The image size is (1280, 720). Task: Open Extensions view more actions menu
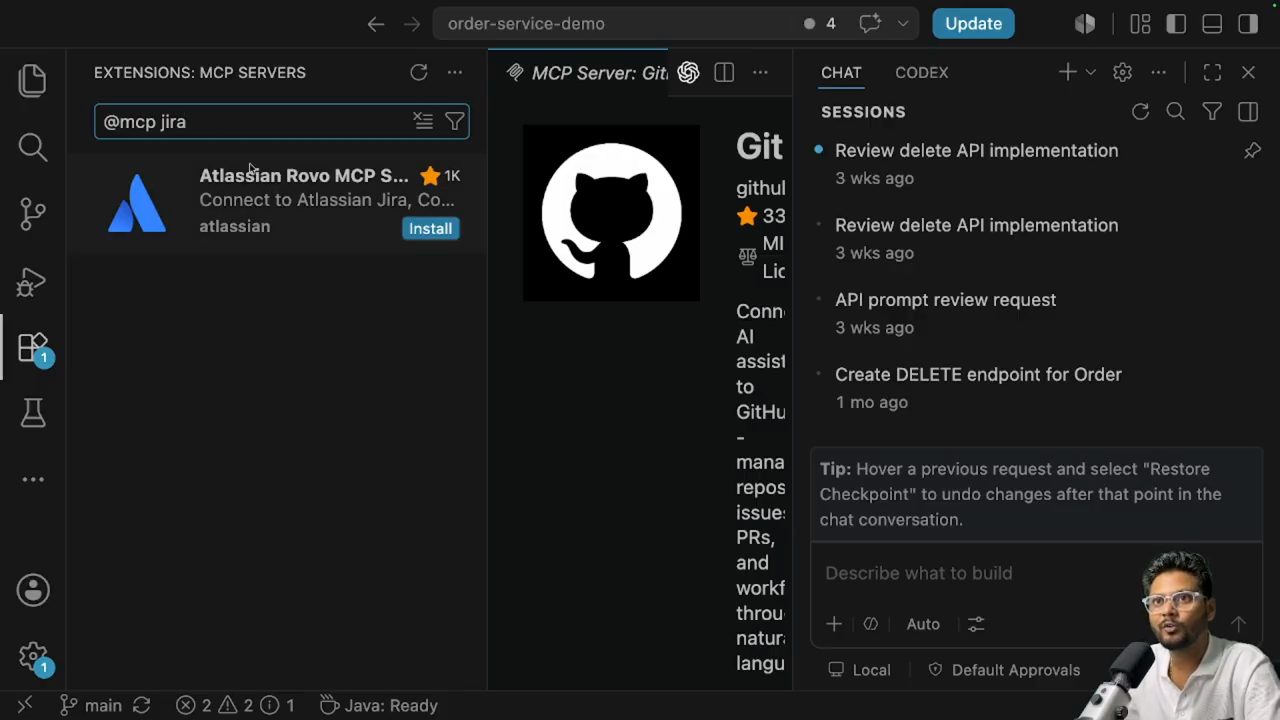point(455,72)
